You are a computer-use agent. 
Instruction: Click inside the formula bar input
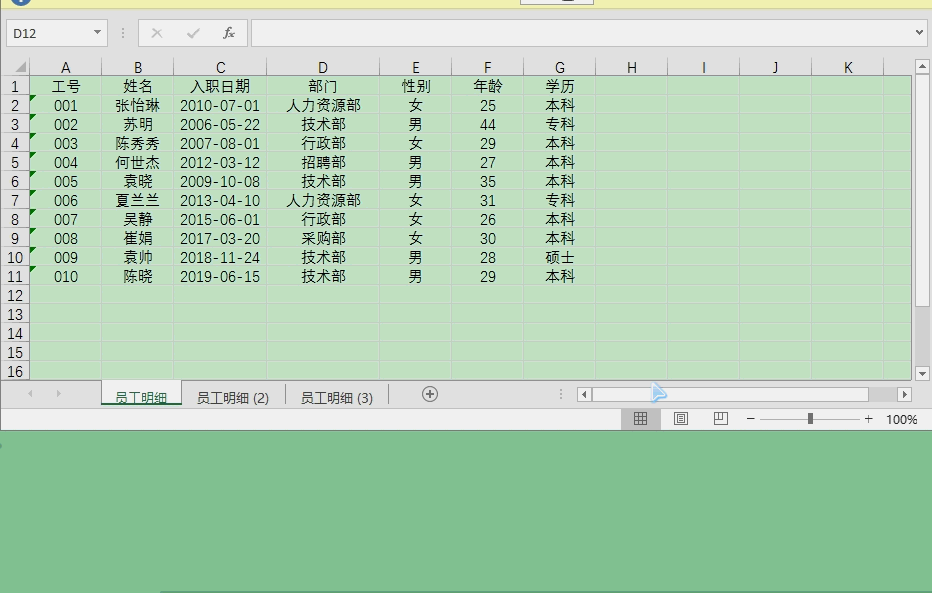click(500, 32)
